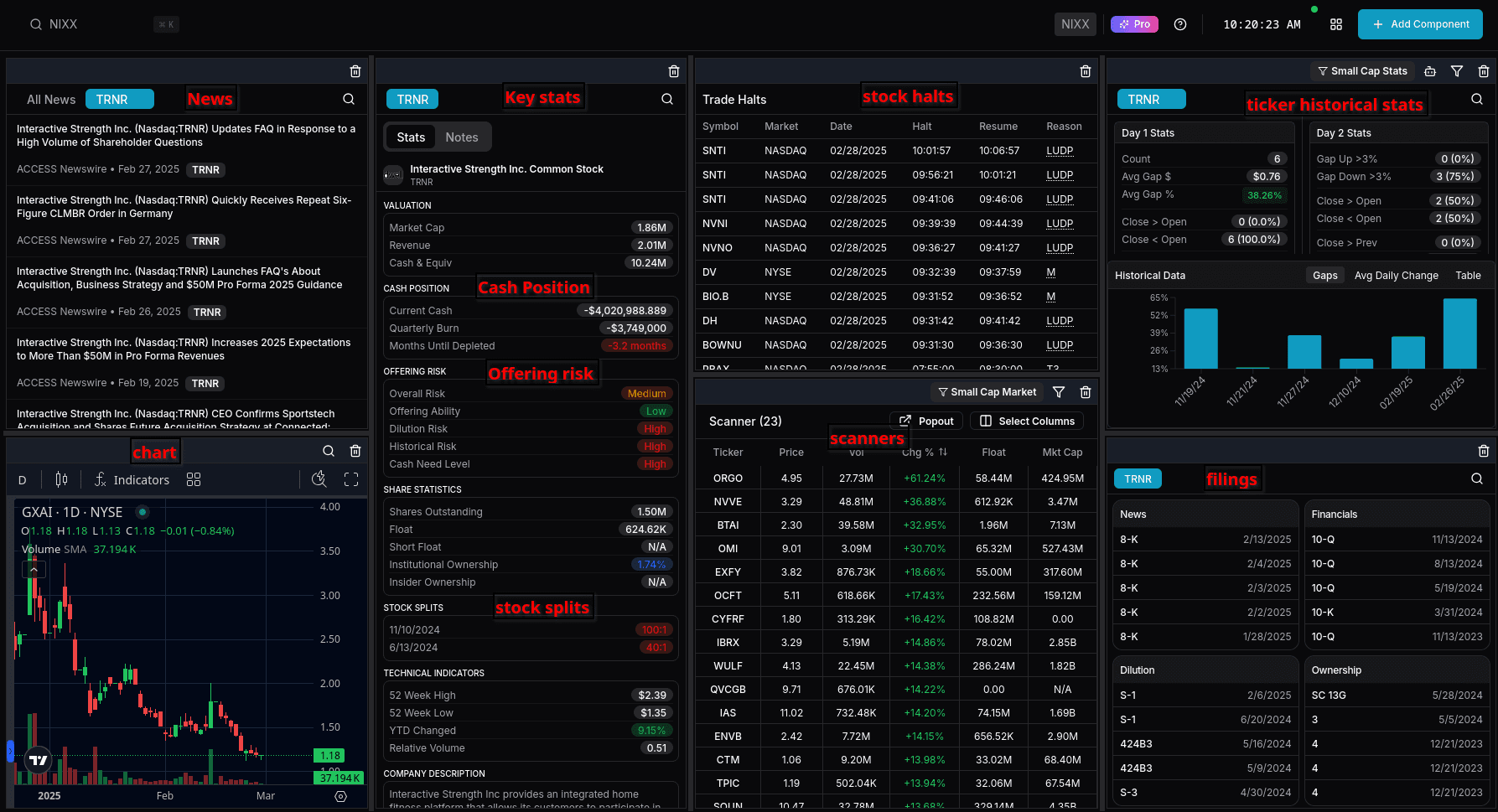The height and width of the screenshot is (812, 1498).
Task: Switch to the Notes tab
Action: [x=462, y=137]
